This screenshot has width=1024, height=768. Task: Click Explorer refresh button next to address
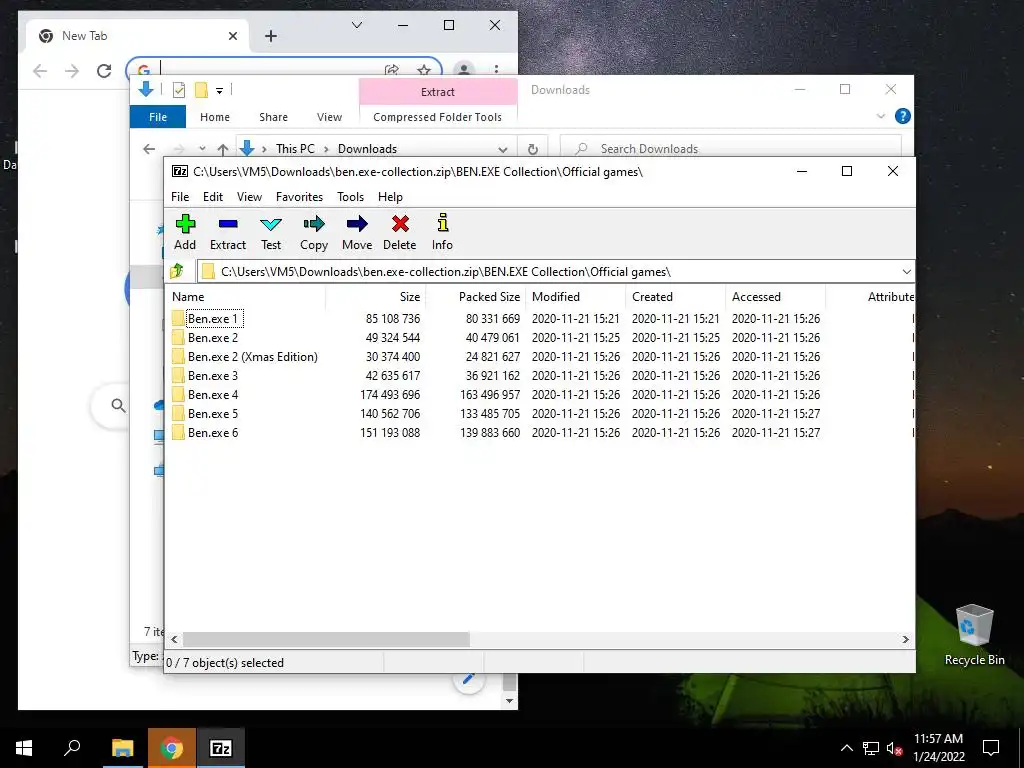[x=533, y=149]
